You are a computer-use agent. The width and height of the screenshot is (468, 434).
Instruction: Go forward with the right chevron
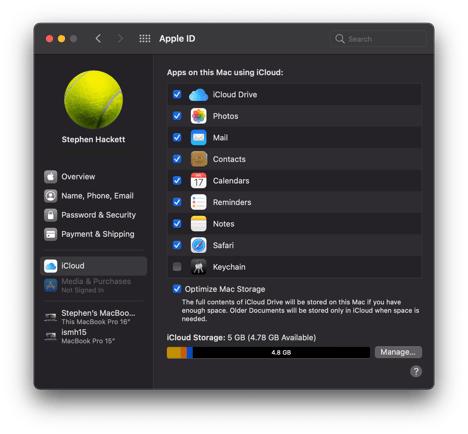[120, 39]
